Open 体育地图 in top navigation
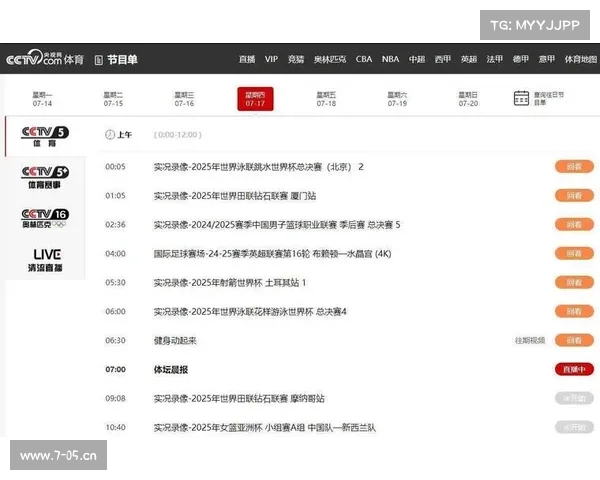The image size is (600, 480). pos(580,59)
